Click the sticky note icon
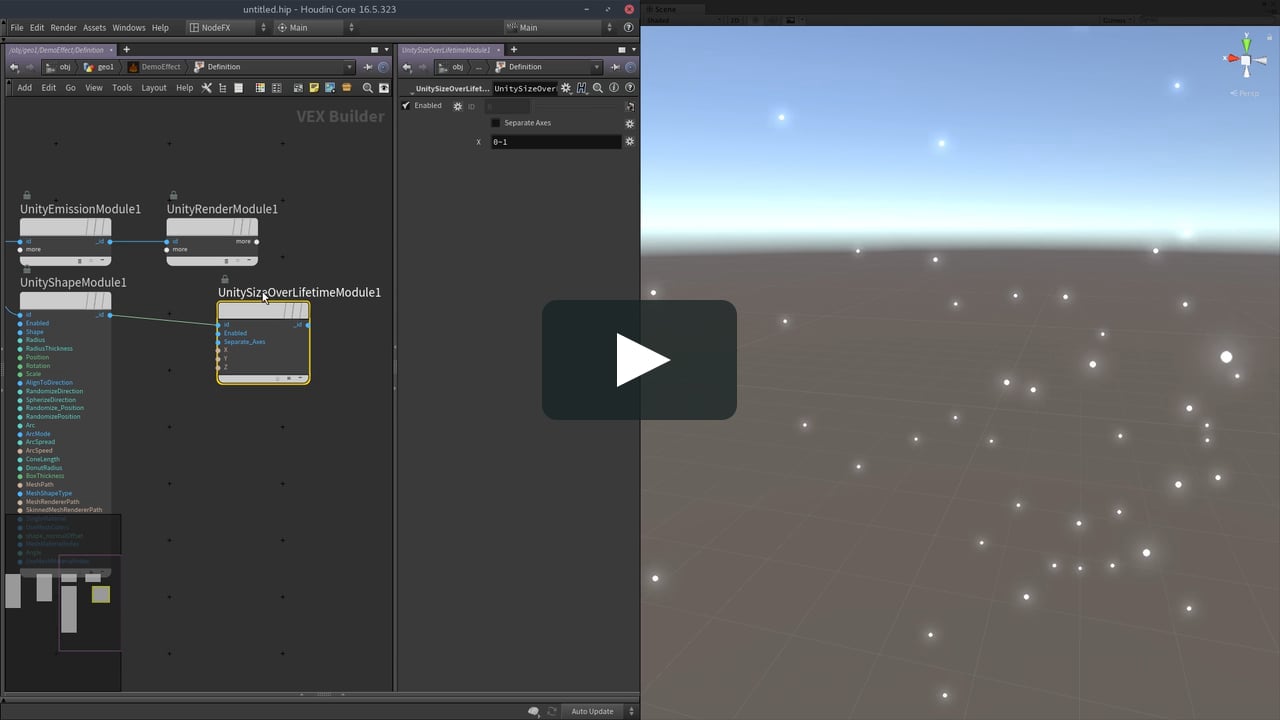This screenshot has height=720, width=1280. pos(314,88)
